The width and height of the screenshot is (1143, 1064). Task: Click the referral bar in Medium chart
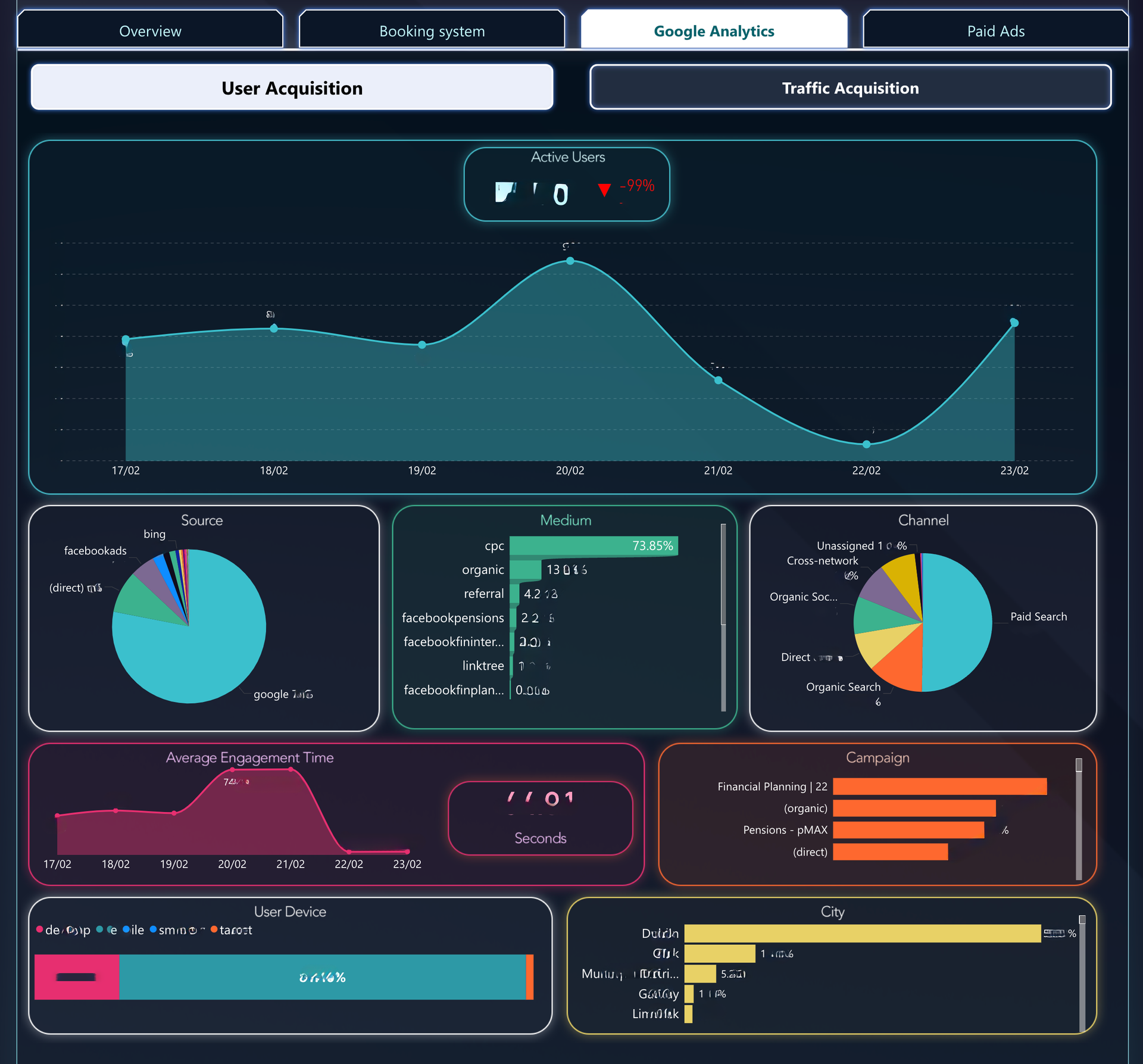point(514,594)
